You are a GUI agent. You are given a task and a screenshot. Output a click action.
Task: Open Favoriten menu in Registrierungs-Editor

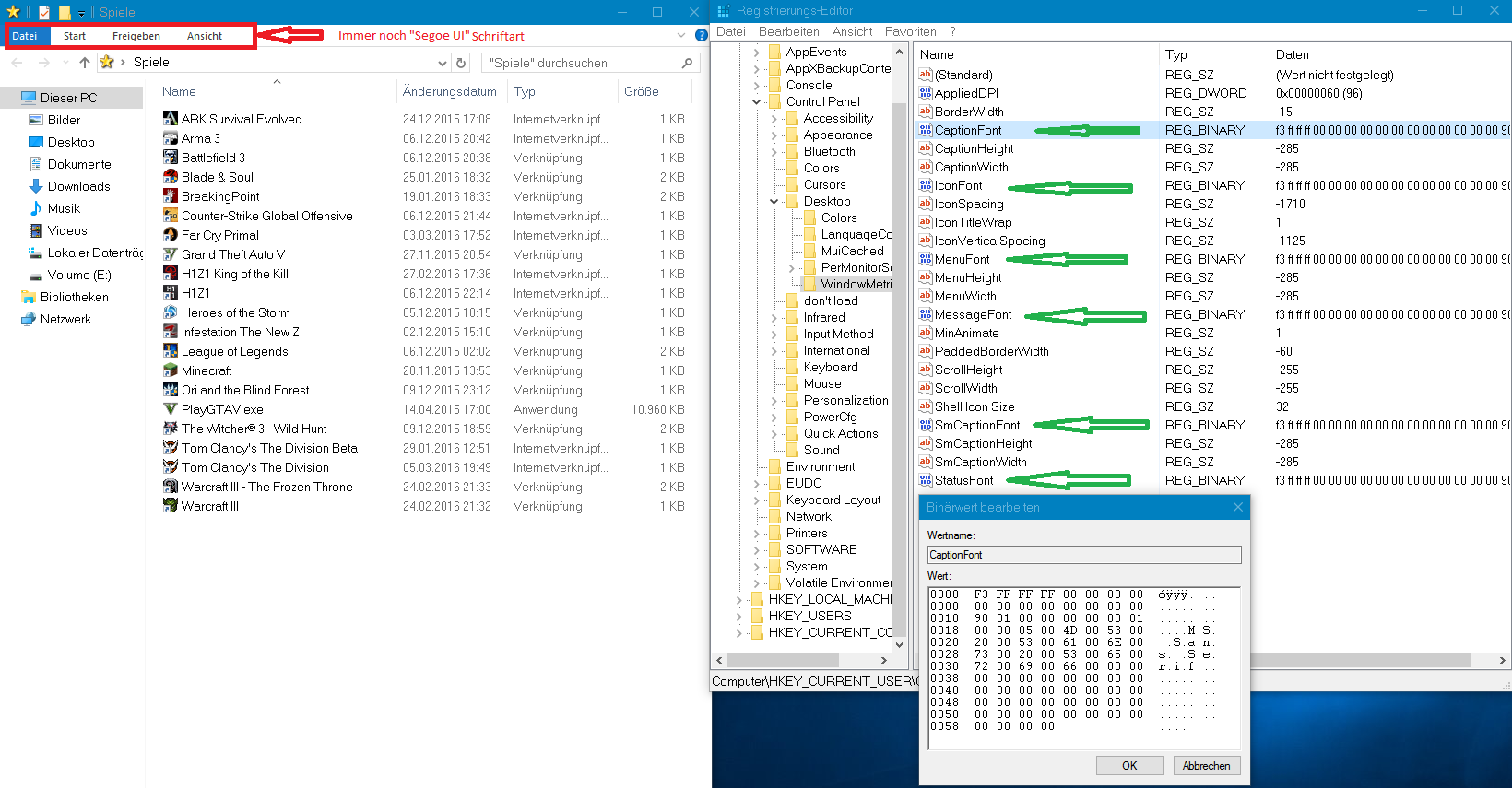911,31
